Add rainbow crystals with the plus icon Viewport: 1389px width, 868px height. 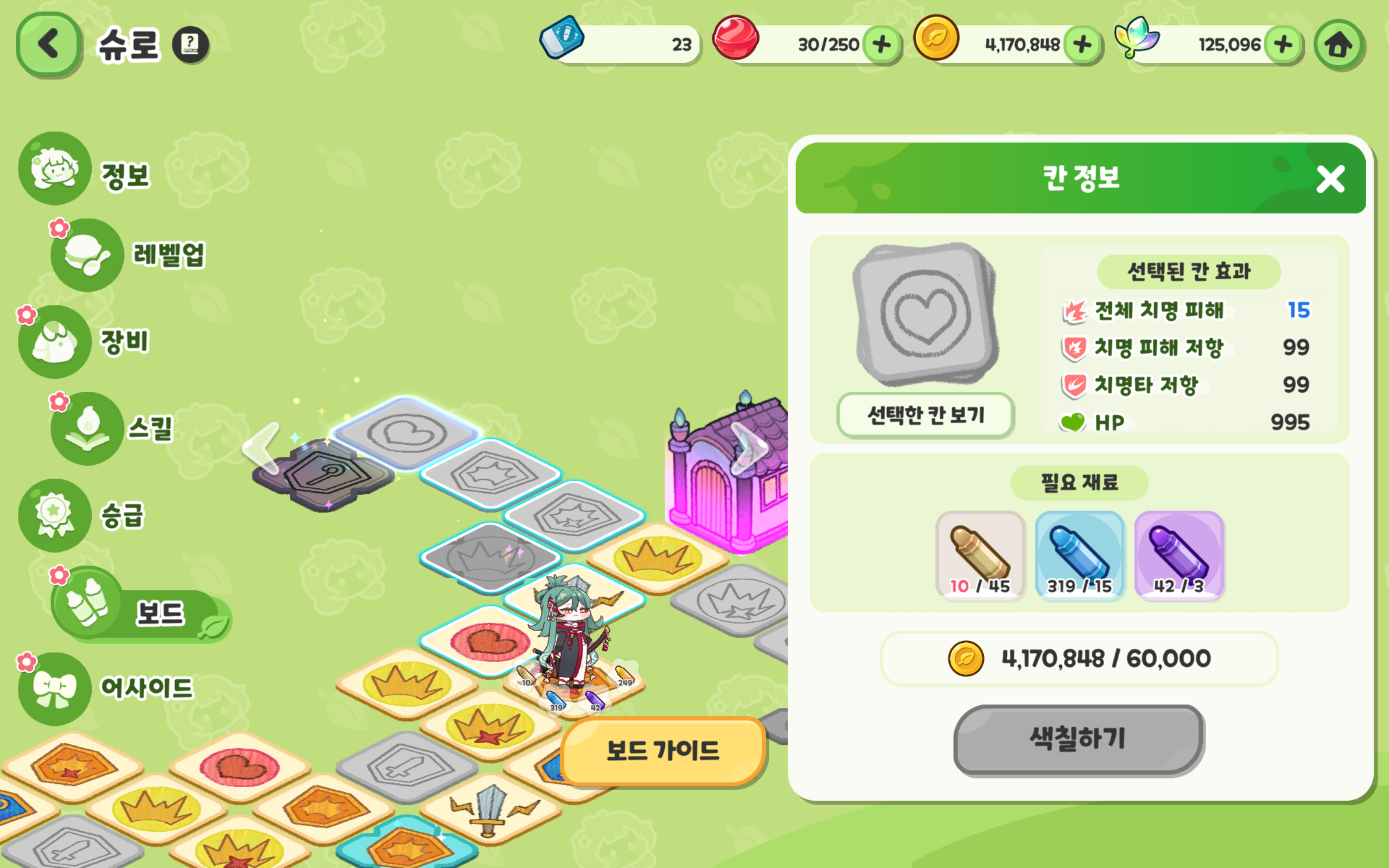coord(1283,44)
